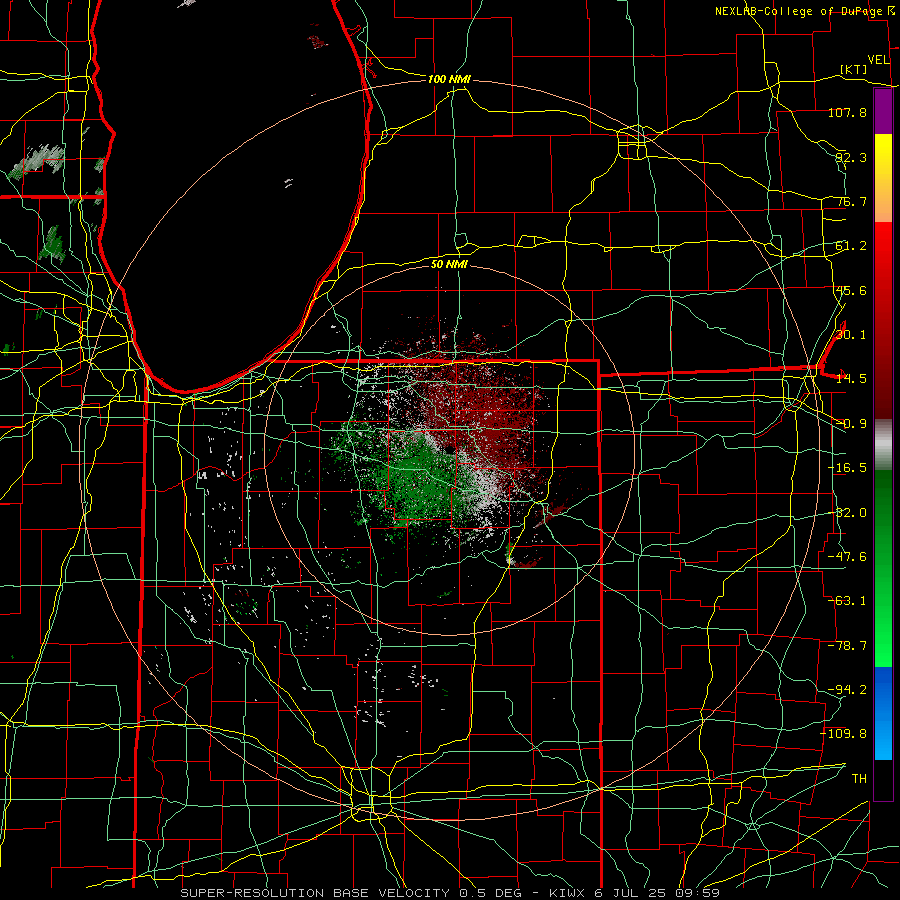
Task: Click the [KT] units label
Action: click(854, 69)
